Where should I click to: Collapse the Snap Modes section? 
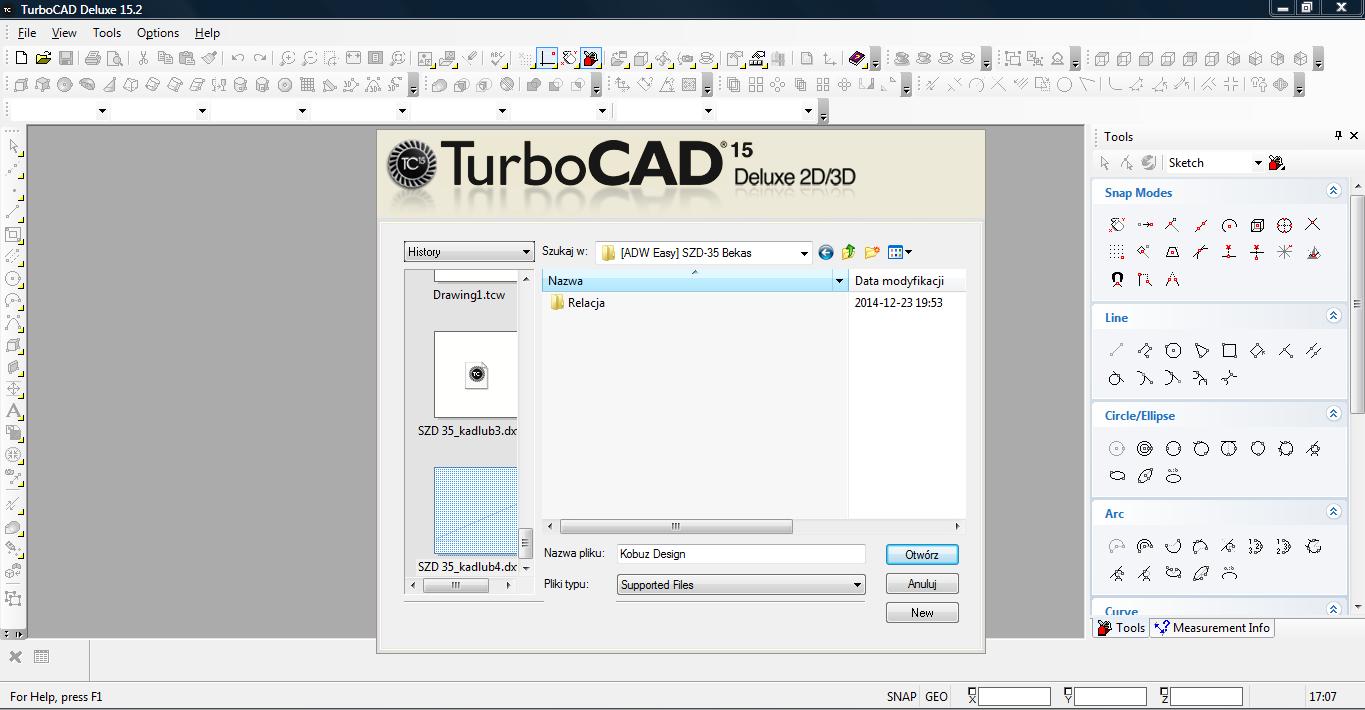click(x=1332, y=191)
